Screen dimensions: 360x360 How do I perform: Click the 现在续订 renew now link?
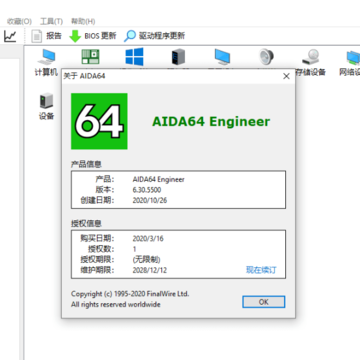tap(261, 270)
